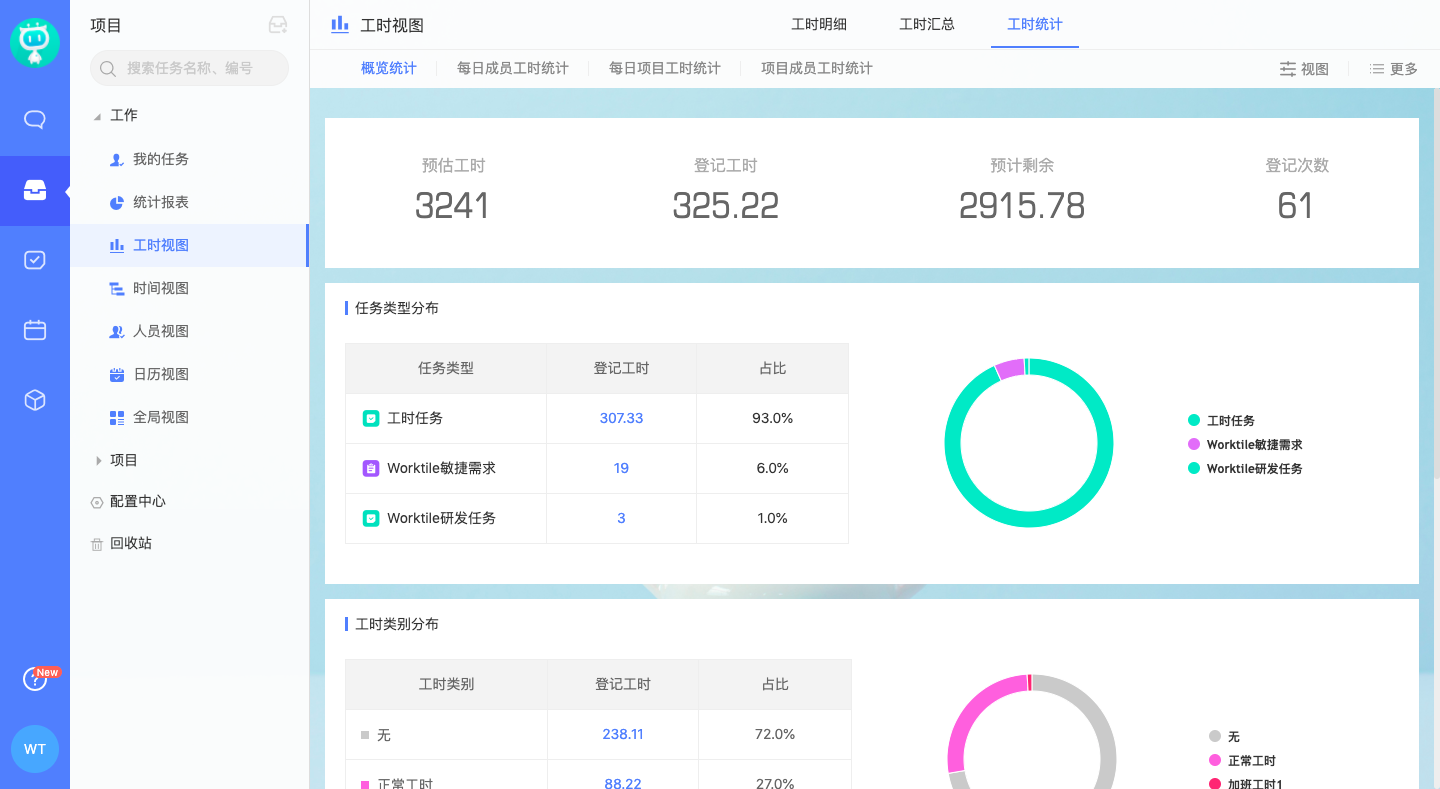Expand the 项目 tree section

[x=98, y=460]
